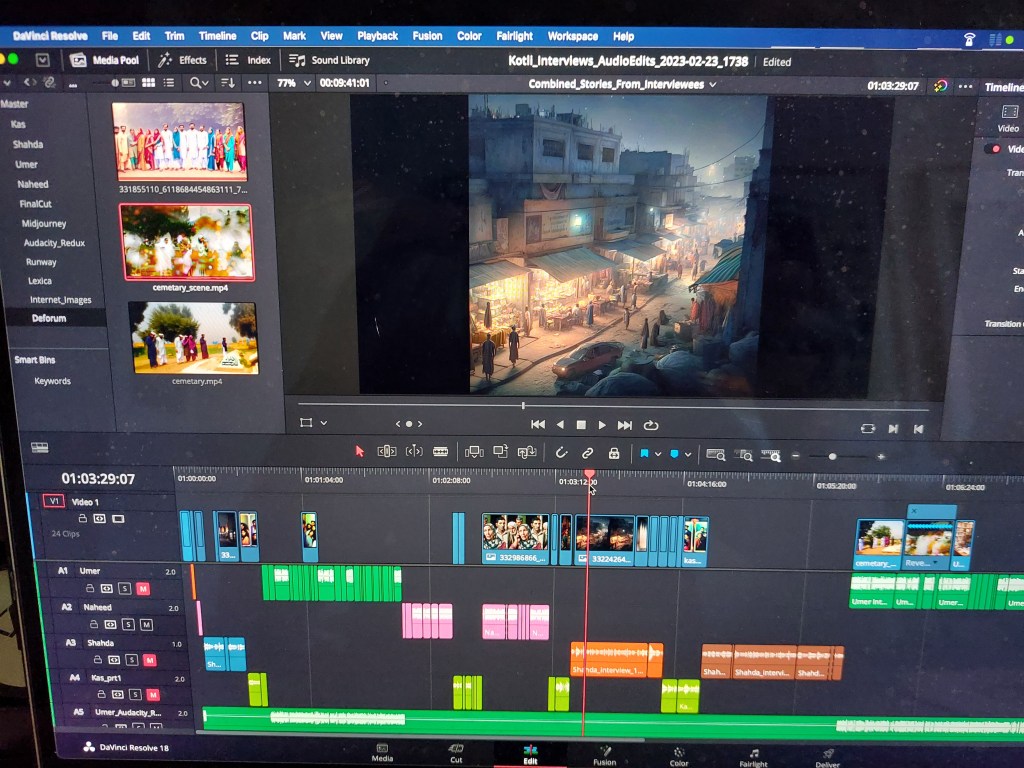
Task: Lock the Video 1 track
Action: tap(82, 519)
